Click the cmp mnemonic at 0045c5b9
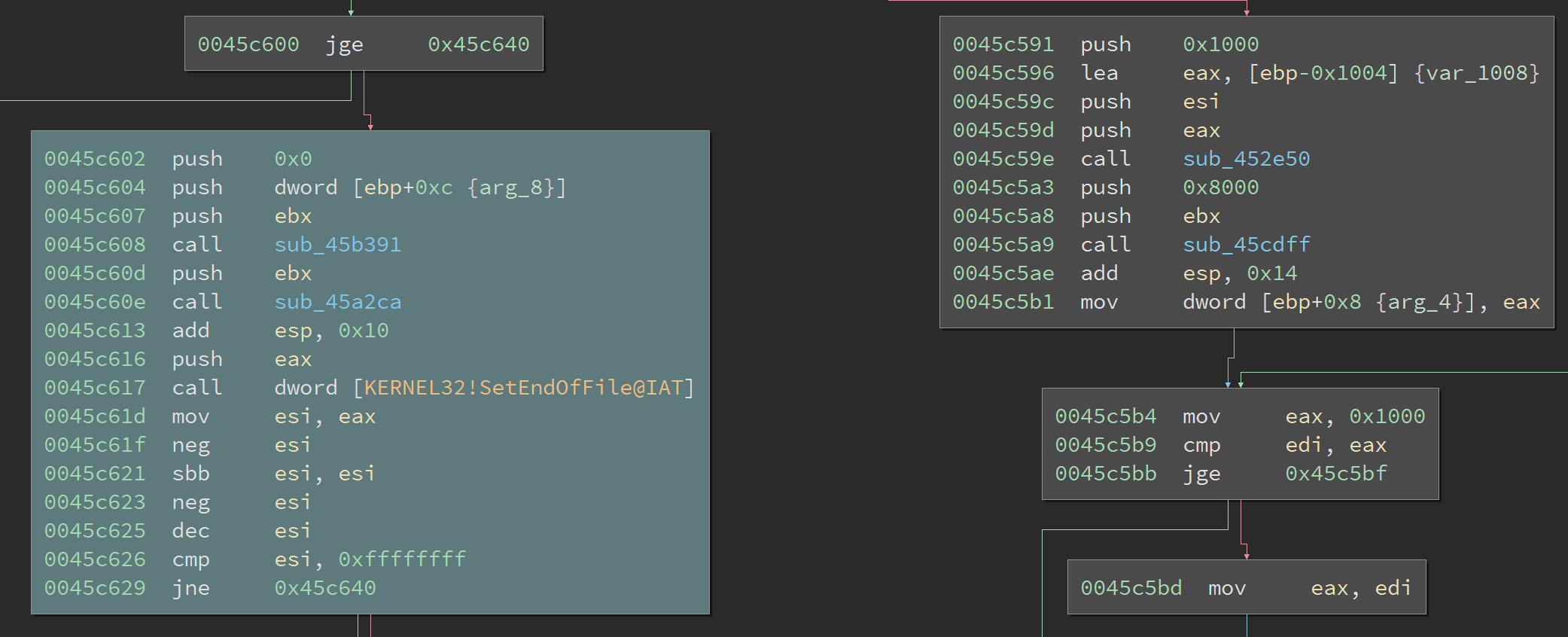 point(1202,445)
